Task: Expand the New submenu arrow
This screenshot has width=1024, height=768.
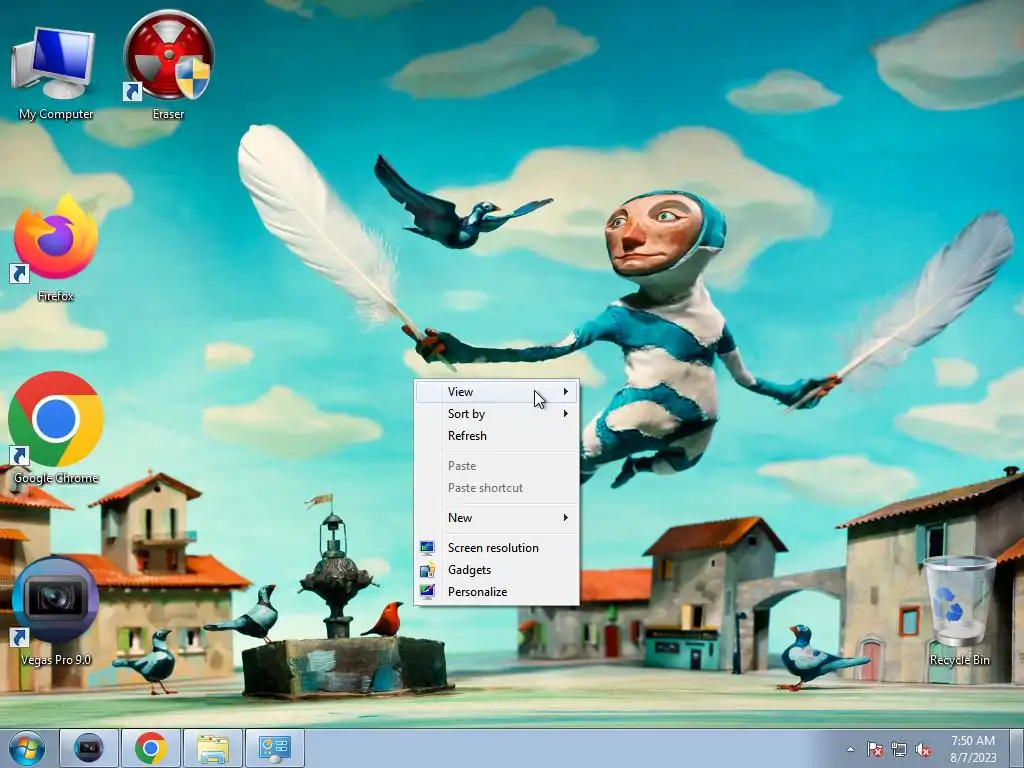Action: [x=566, y=518]
